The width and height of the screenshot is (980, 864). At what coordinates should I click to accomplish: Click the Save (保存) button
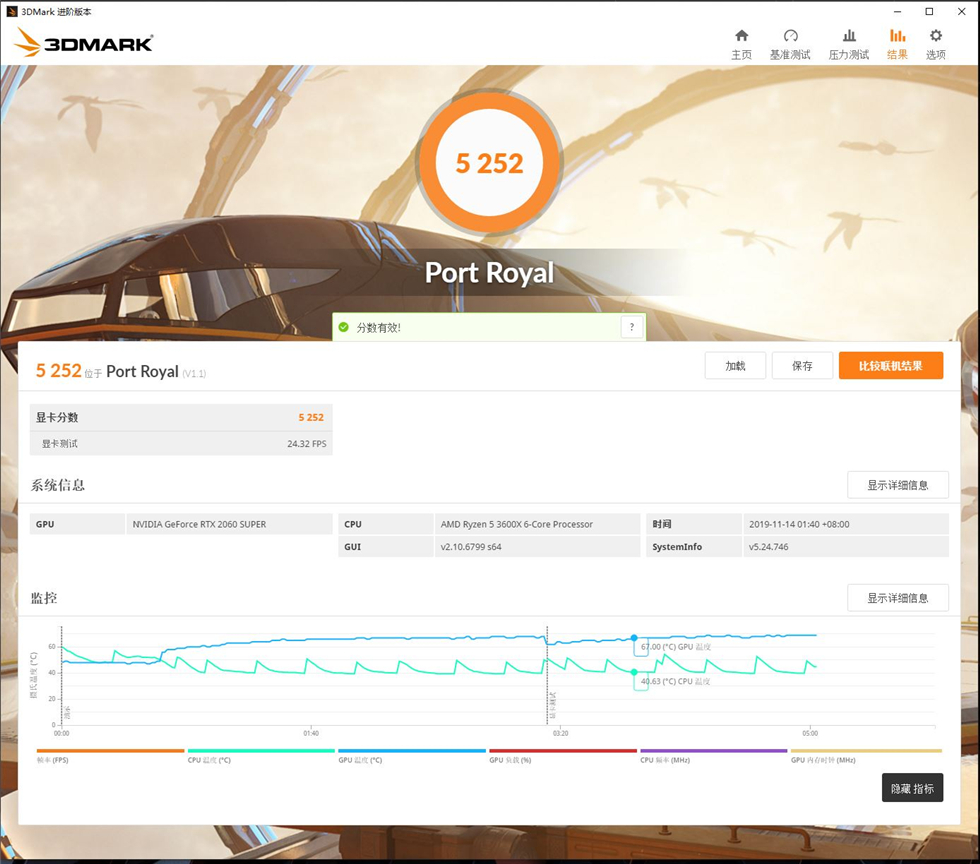pyautogui.click(x=802, y=366)
